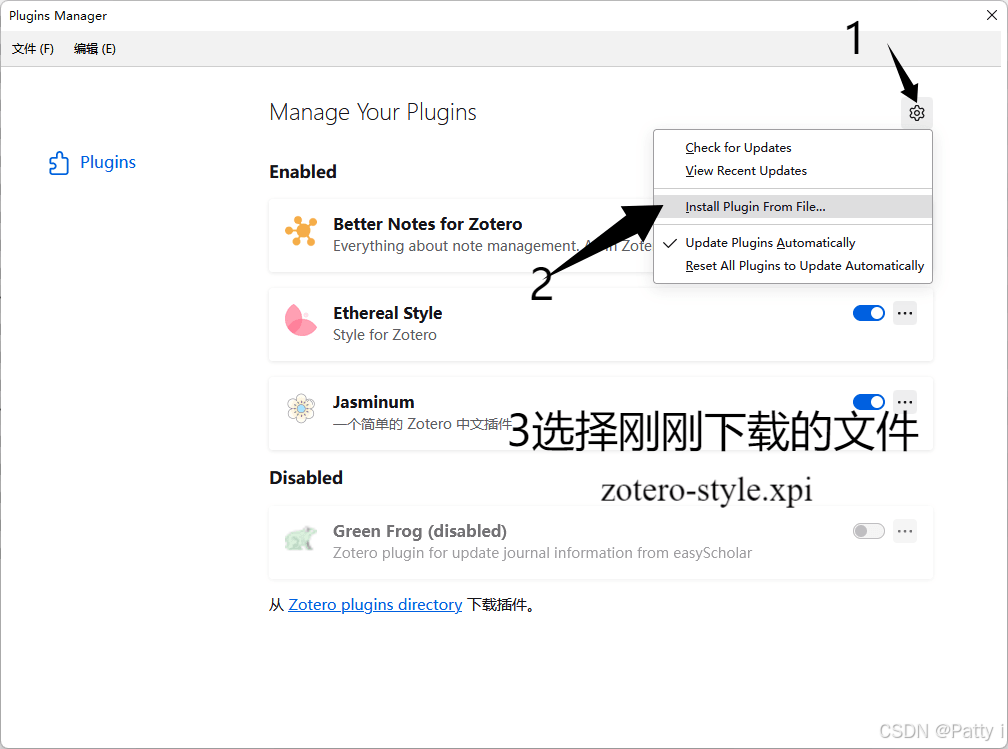The height and width of the screenshot is (749, 1008).
Task: Open the more options button for Green Frog
Action: pyautogui.click(x=904, y=531)
